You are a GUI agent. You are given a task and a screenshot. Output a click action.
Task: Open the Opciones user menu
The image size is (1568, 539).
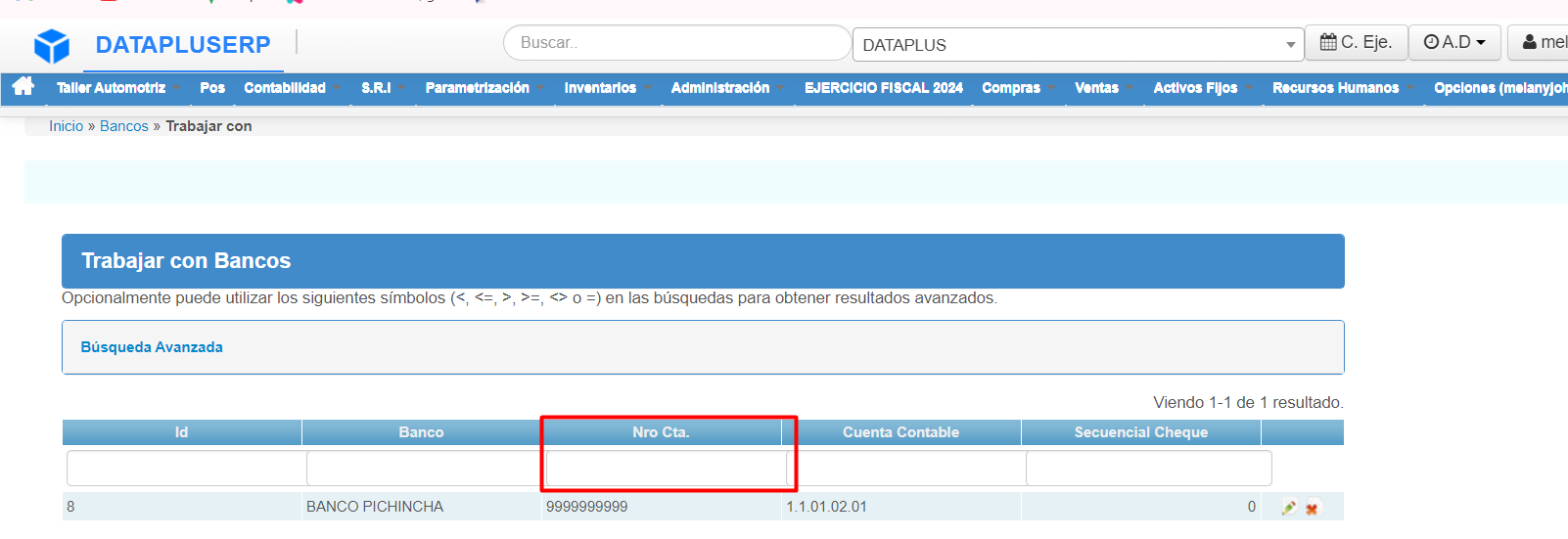[x=1499, y=88]
